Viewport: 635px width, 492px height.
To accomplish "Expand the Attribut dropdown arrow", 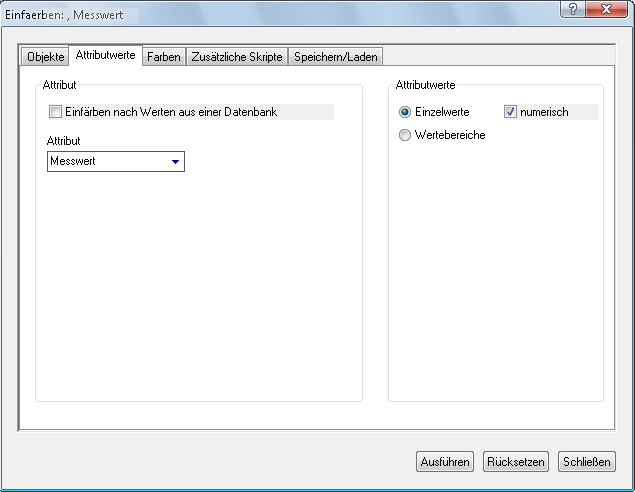I will (175, 161).
